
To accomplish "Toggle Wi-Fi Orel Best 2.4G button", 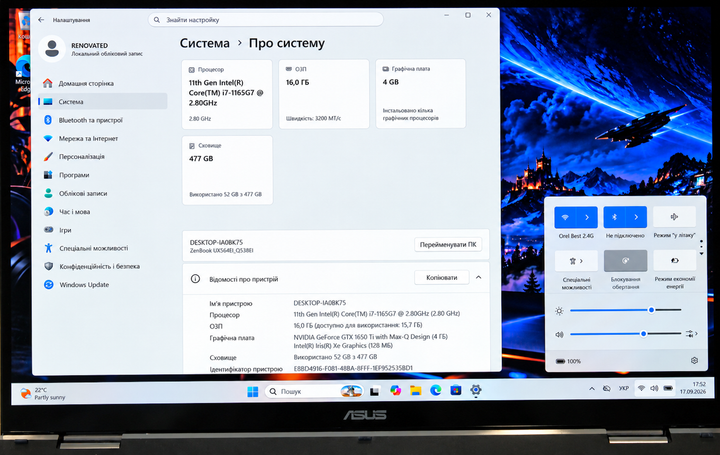I will click(x=565, y=217).
